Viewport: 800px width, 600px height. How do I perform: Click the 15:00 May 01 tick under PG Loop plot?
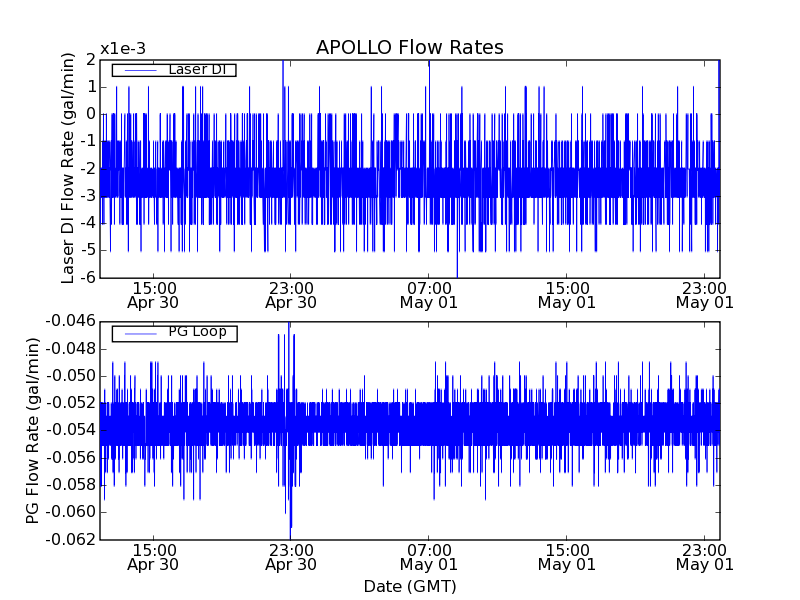(x=567, y=556)
